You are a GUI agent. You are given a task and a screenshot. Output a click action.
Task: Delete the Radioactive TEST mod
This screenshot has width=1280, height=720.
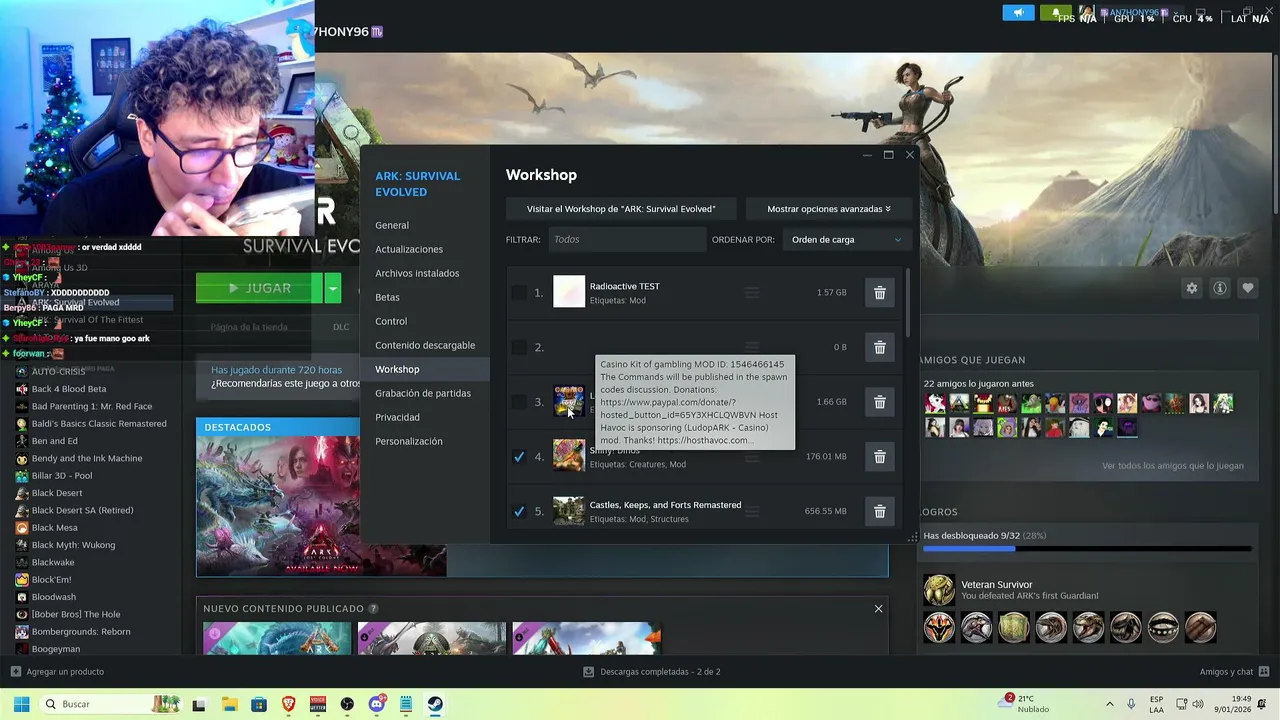(880, 293)
